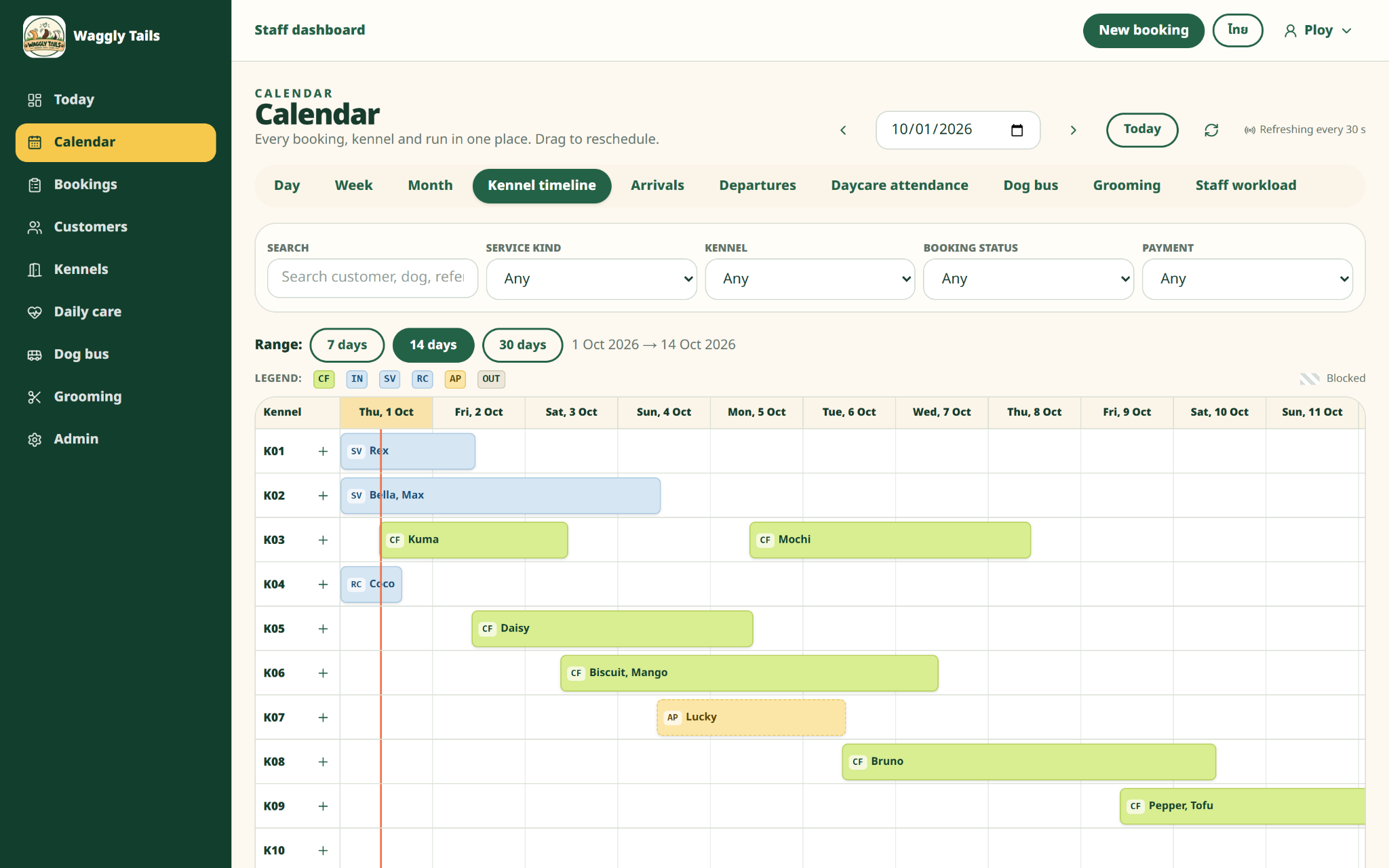Open the Departures tab

[758, 186]
